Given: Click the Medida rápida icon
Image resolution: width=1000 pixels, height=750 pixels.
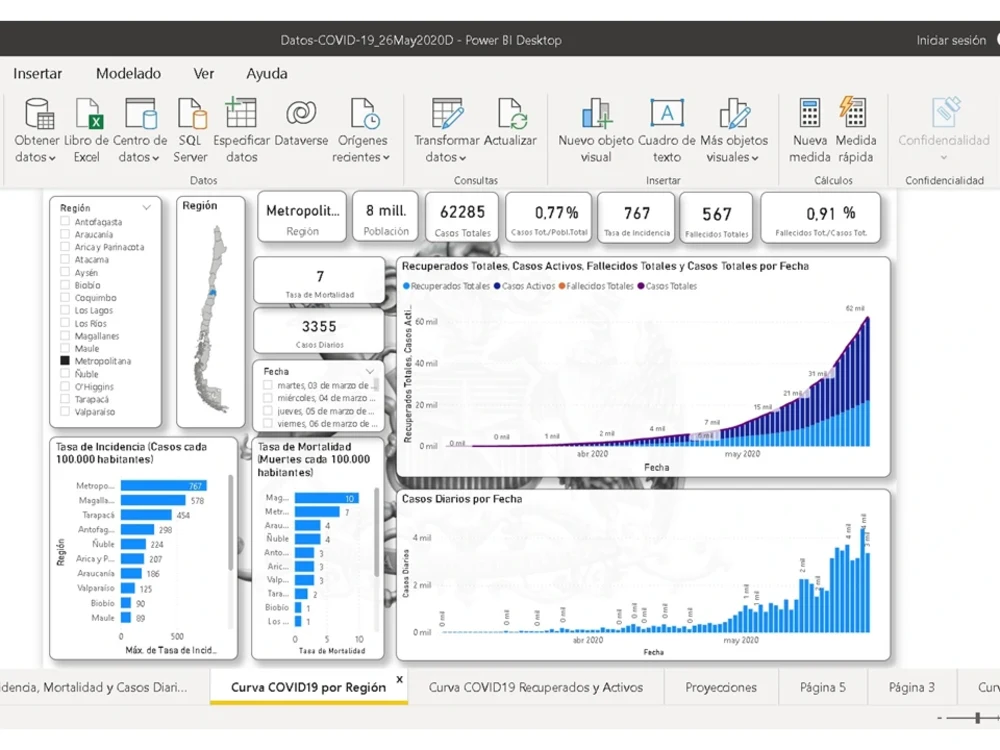Looking at the screenshot, I should tap(852, 113).
